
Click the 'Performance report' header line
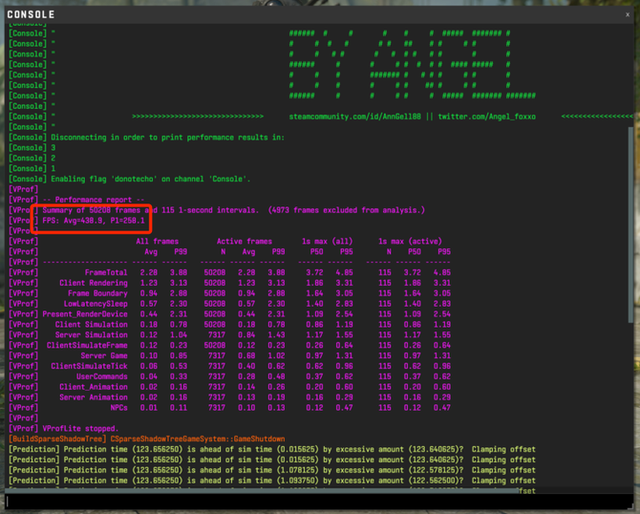pyautogui.click(x=90, y=200)
